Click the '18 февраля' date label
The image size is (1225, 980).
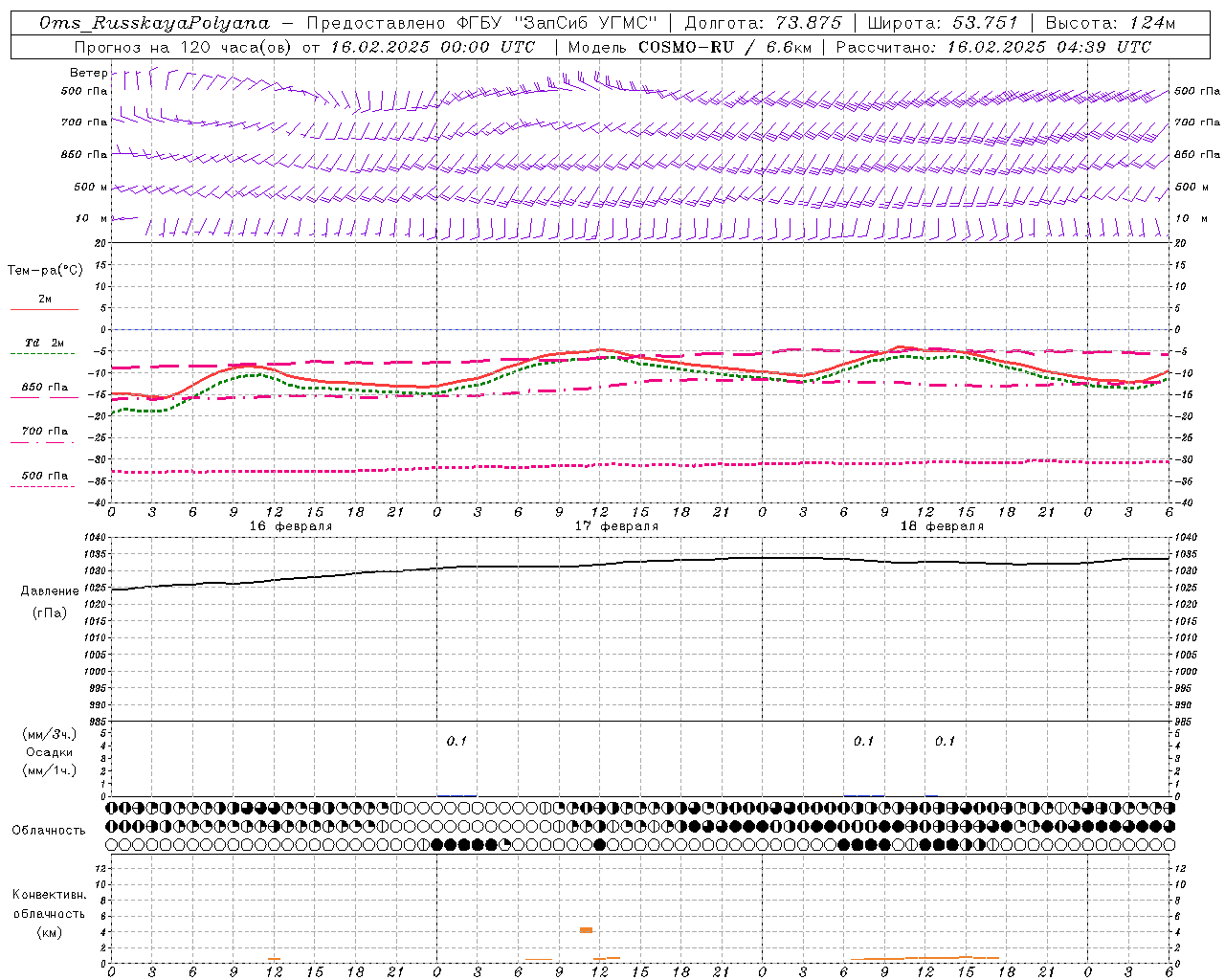[x=942, y=526]
